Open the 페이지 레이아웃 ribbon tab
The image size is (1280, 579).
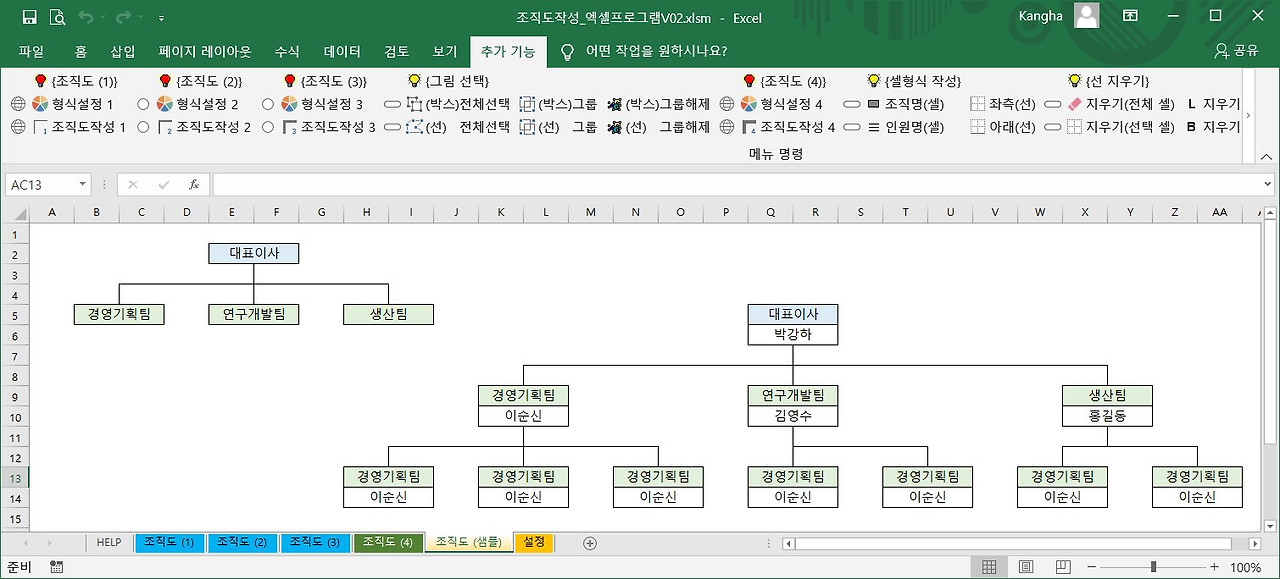pyautogui.click(x=205, y=51)
